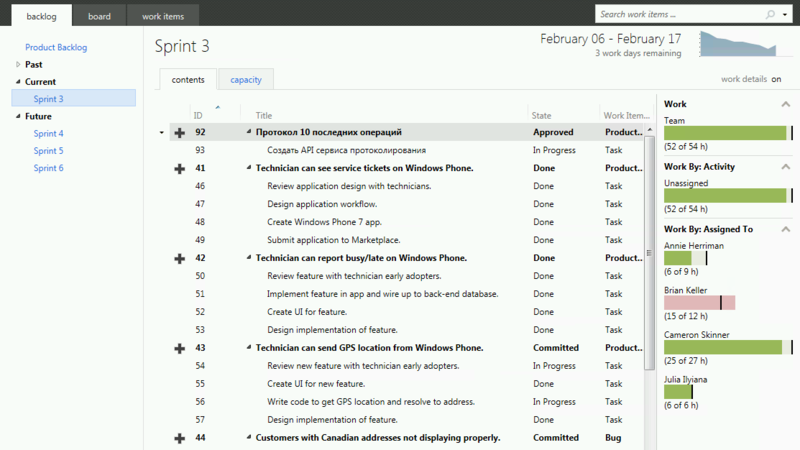Select task 'Design application workflow.'
Image resolution: width=800 pixels, height=450 pixels.
pos(322,204)
